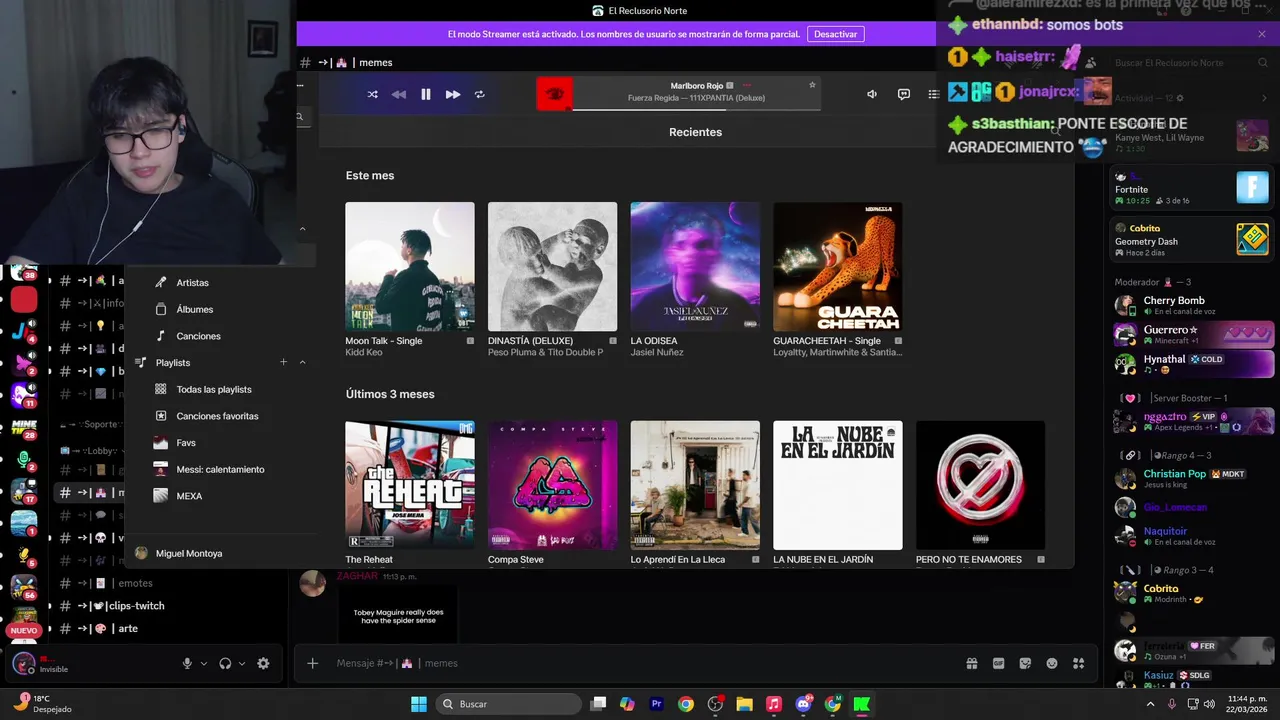Open Artistas in the music library sidebar

click(192, 283)
